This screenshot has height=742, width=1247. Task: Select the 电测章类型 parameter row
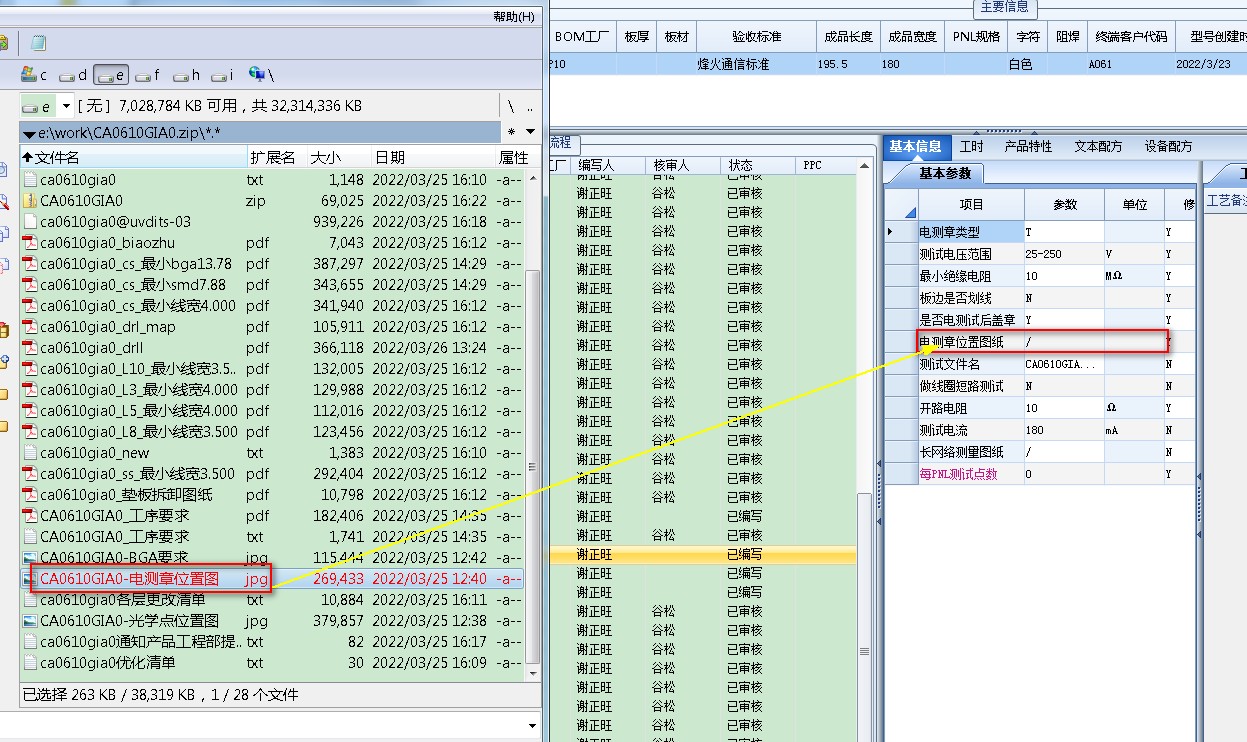tap(1040, 232)
